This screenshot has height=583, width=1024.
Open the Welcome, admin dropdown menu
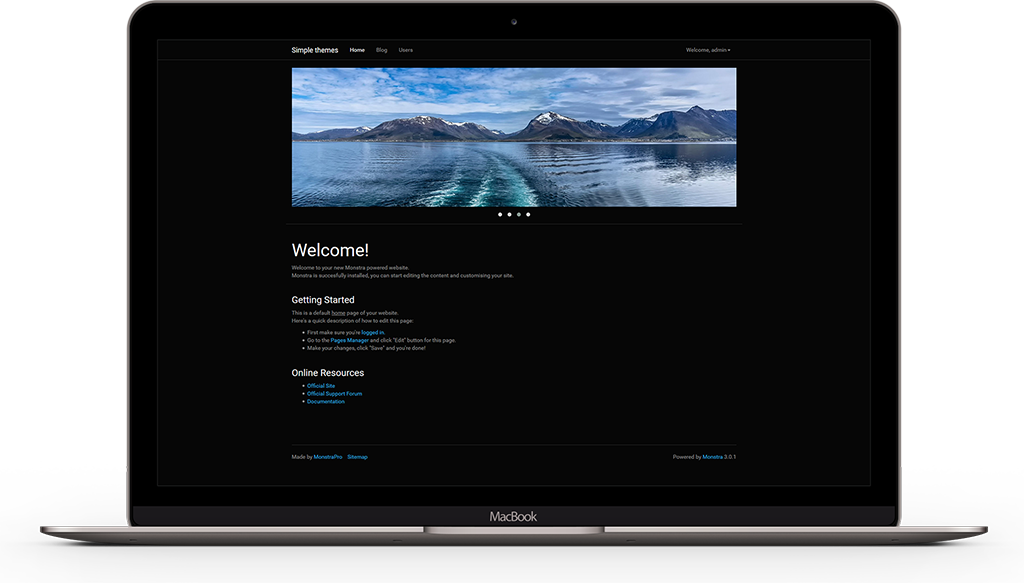coord(706,49)
